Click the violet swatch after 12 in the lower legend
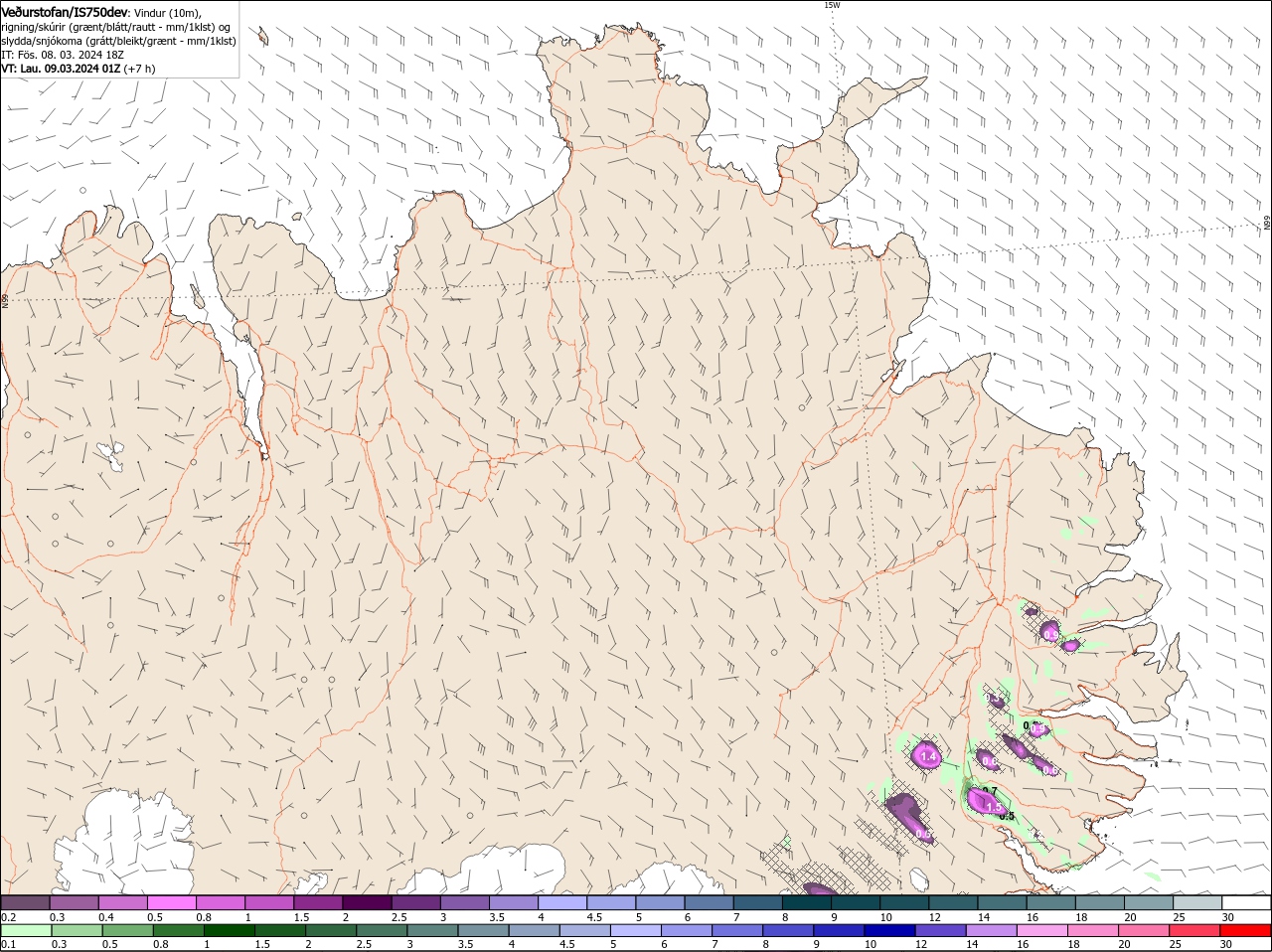 [x=941, y=931]
